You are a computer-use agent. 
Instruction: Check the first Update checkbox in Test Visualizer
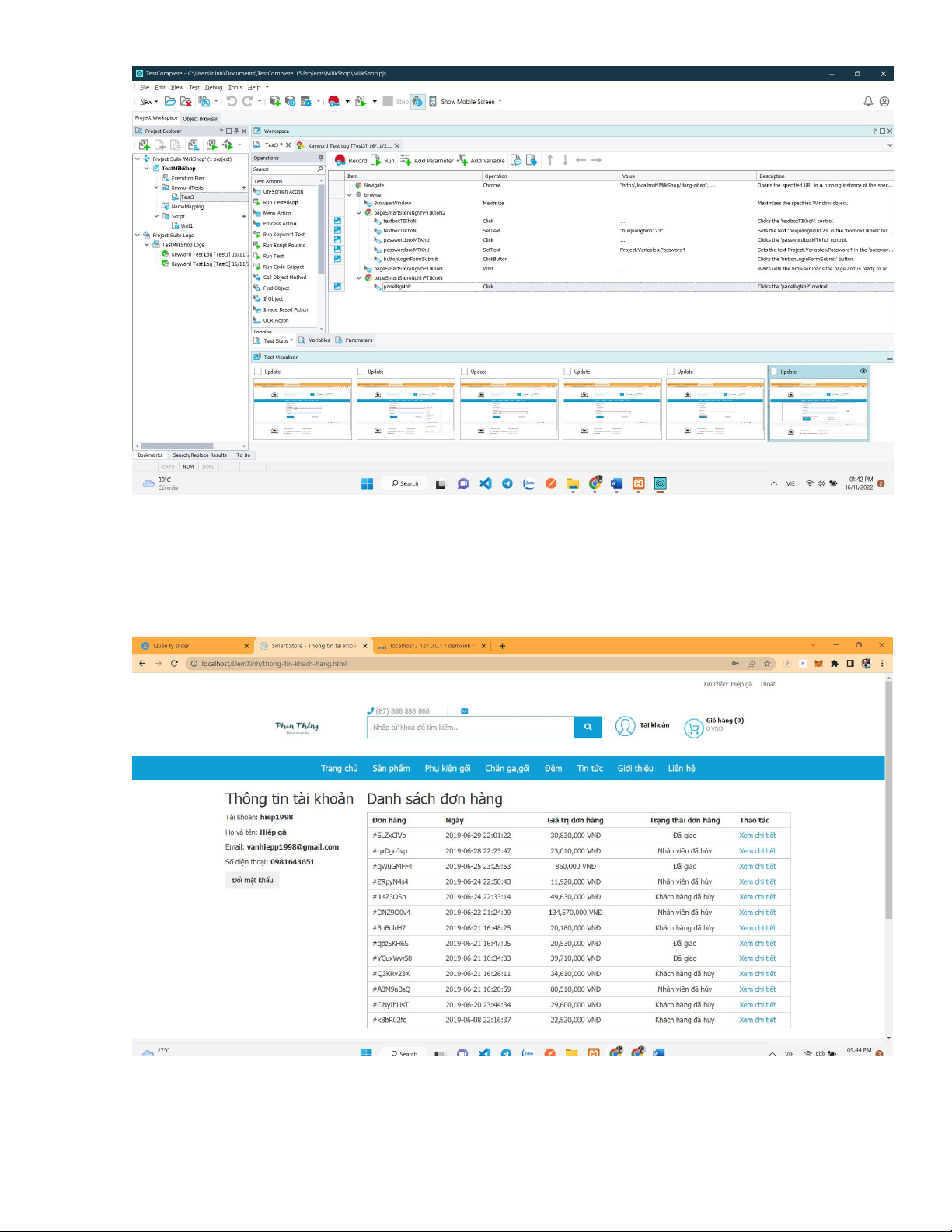coord(258,372)
